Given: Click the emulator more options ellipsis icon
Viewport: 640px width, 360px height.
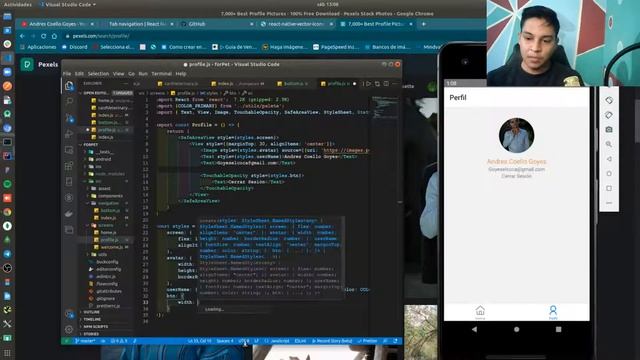Looking at the screenshot, I should (609, 203).
